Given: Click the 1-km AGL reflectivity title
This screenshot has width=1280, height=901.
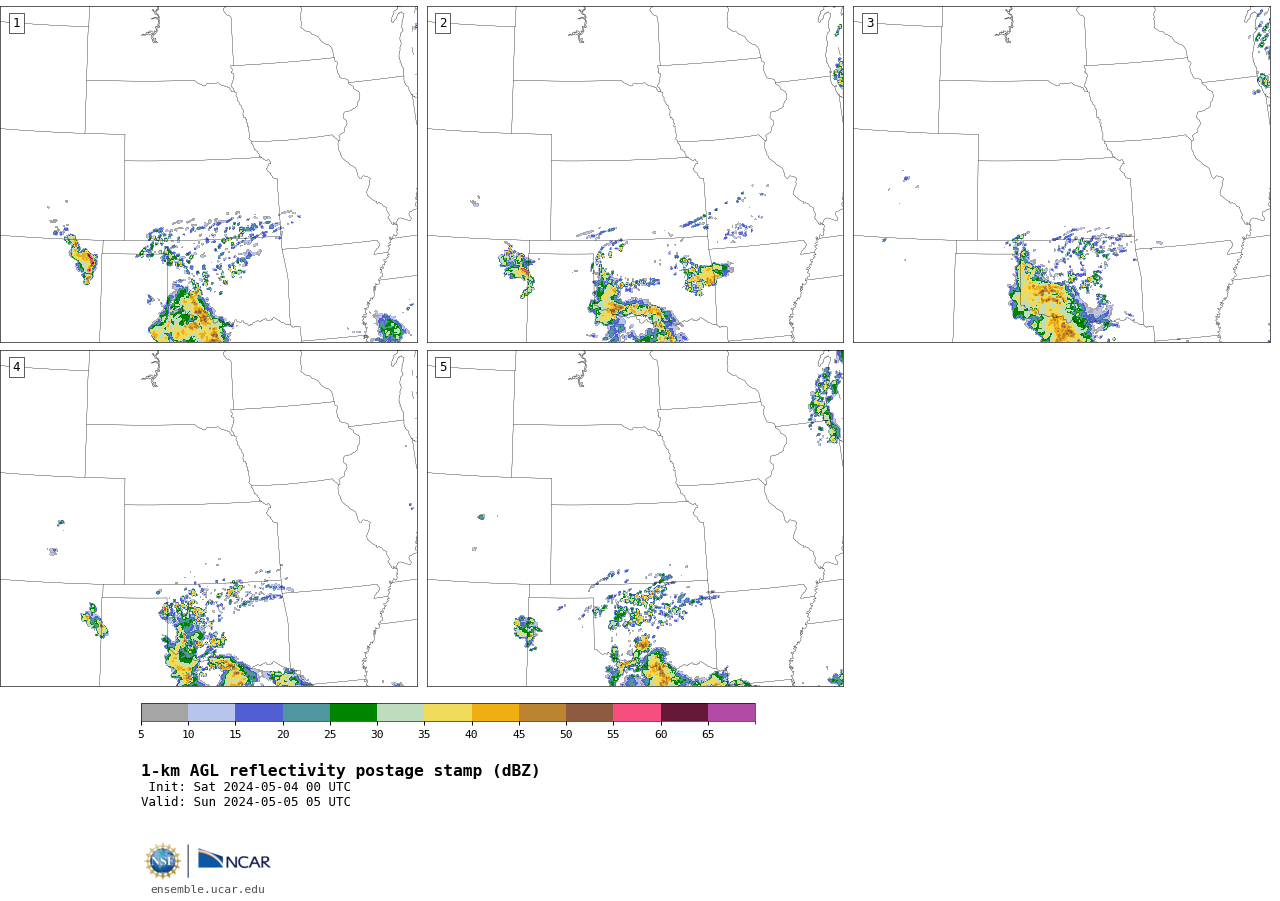Looking at the screenshot, I should 340,771.
